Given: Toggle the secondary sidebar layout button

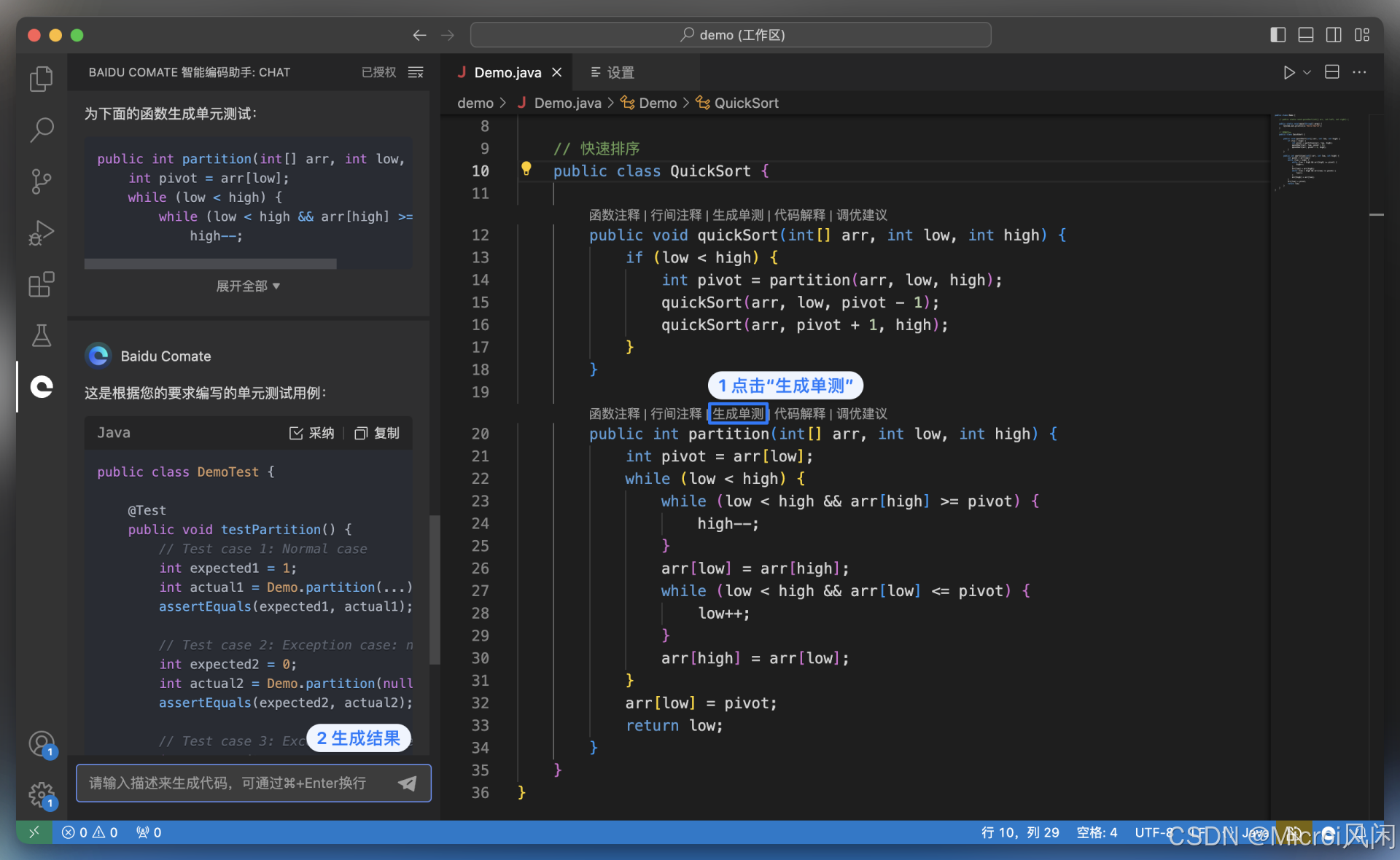Looking at the screenshot, I should (1334, 35).
